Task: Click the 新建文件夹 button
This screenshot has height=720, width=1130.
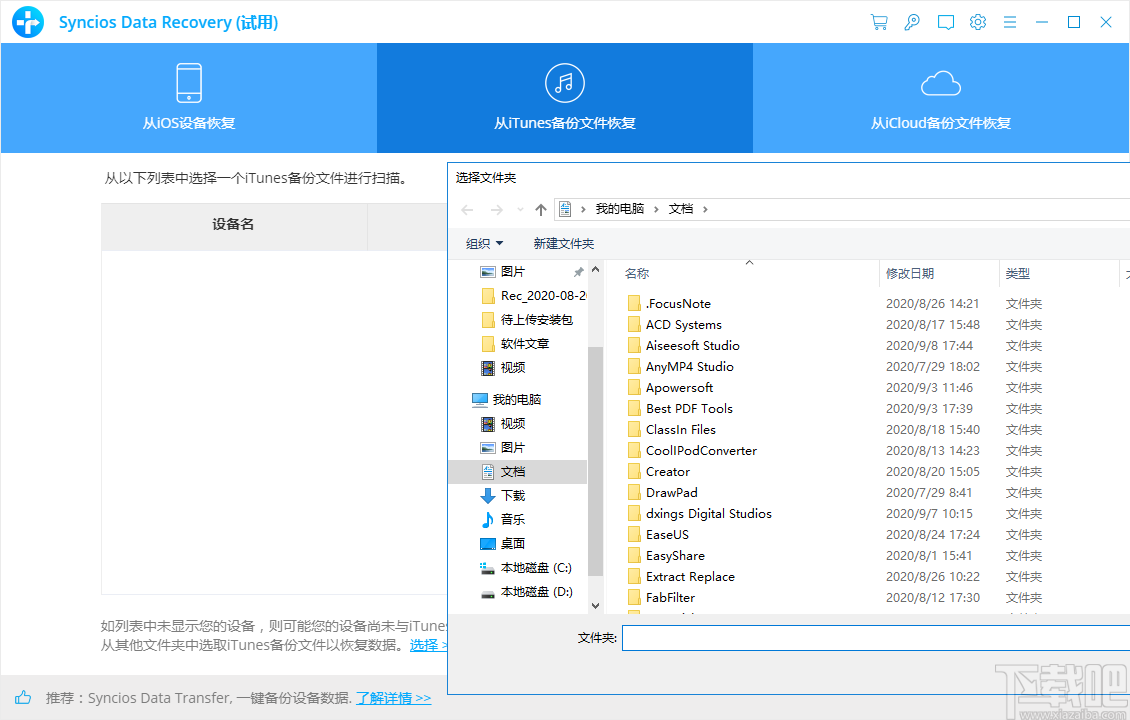Action: pyautogui.click(x=564, y=244)
